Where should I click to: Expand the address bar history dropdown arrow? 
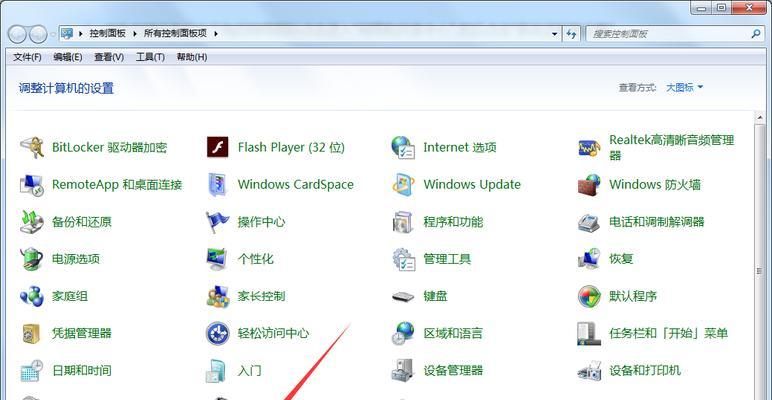(x=555, y=34)
